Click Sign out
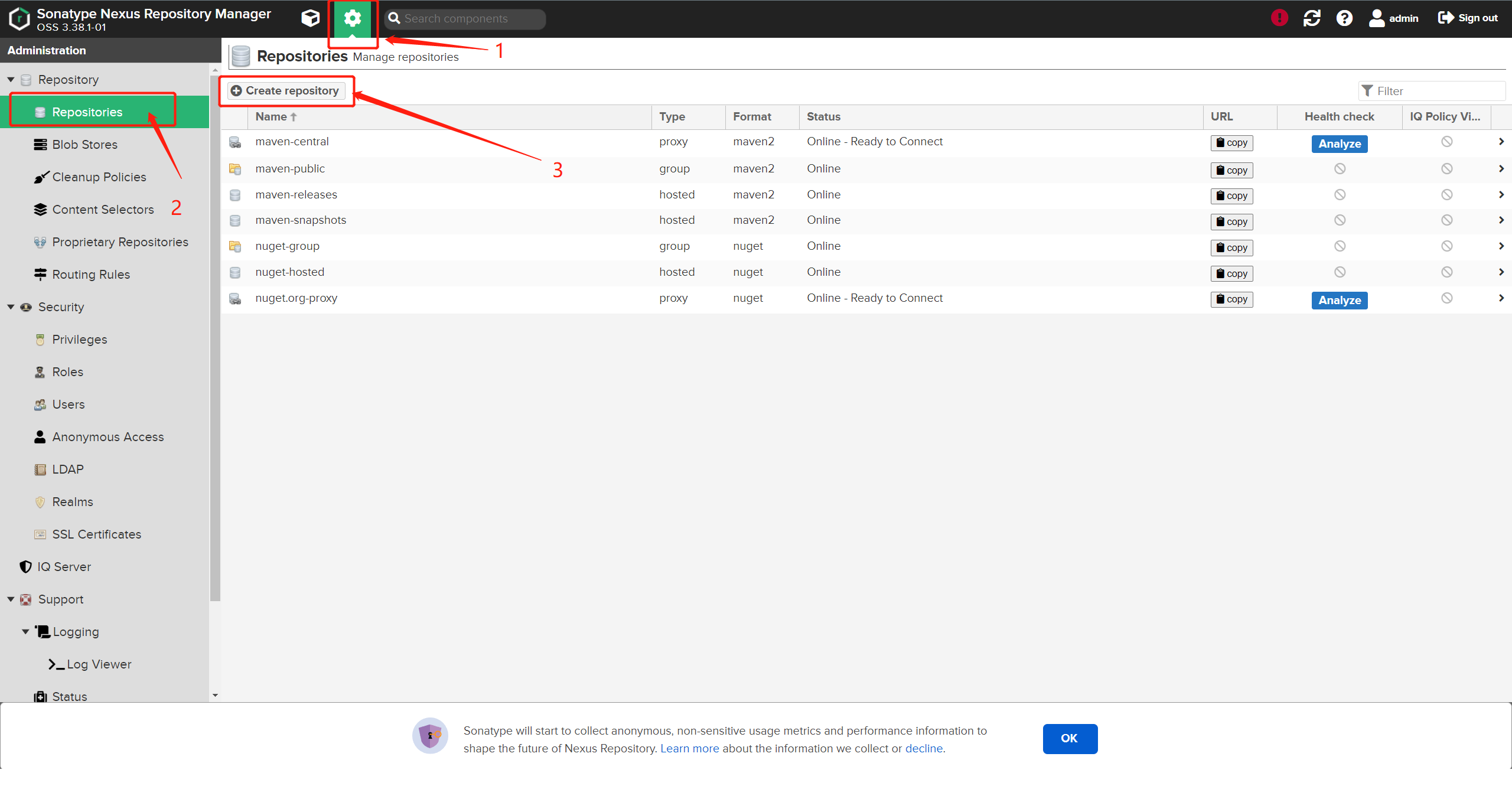 click(x=1468, y=18)
